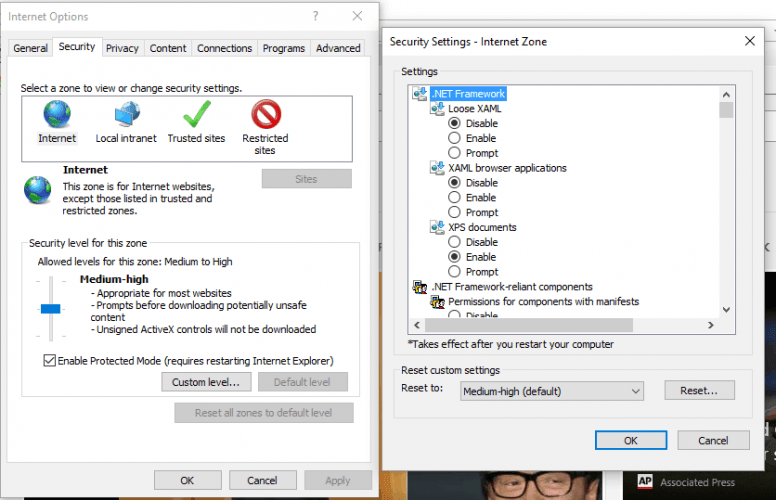Switch to the Programs tab
Viewport: 776px width, 500px height.
(284, 48)
